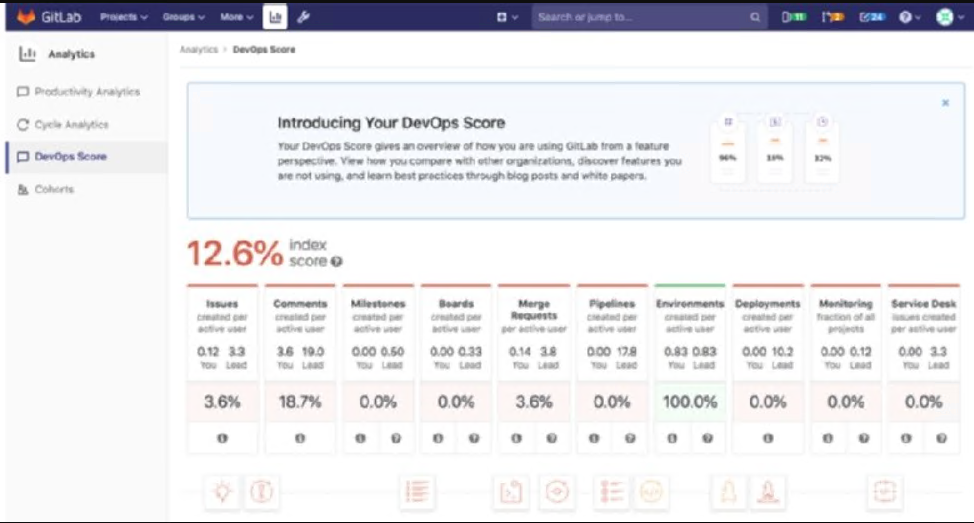The image size is (974, 523).
Task: Expand the More dropdown in navbar
Action: click(237, 17)
